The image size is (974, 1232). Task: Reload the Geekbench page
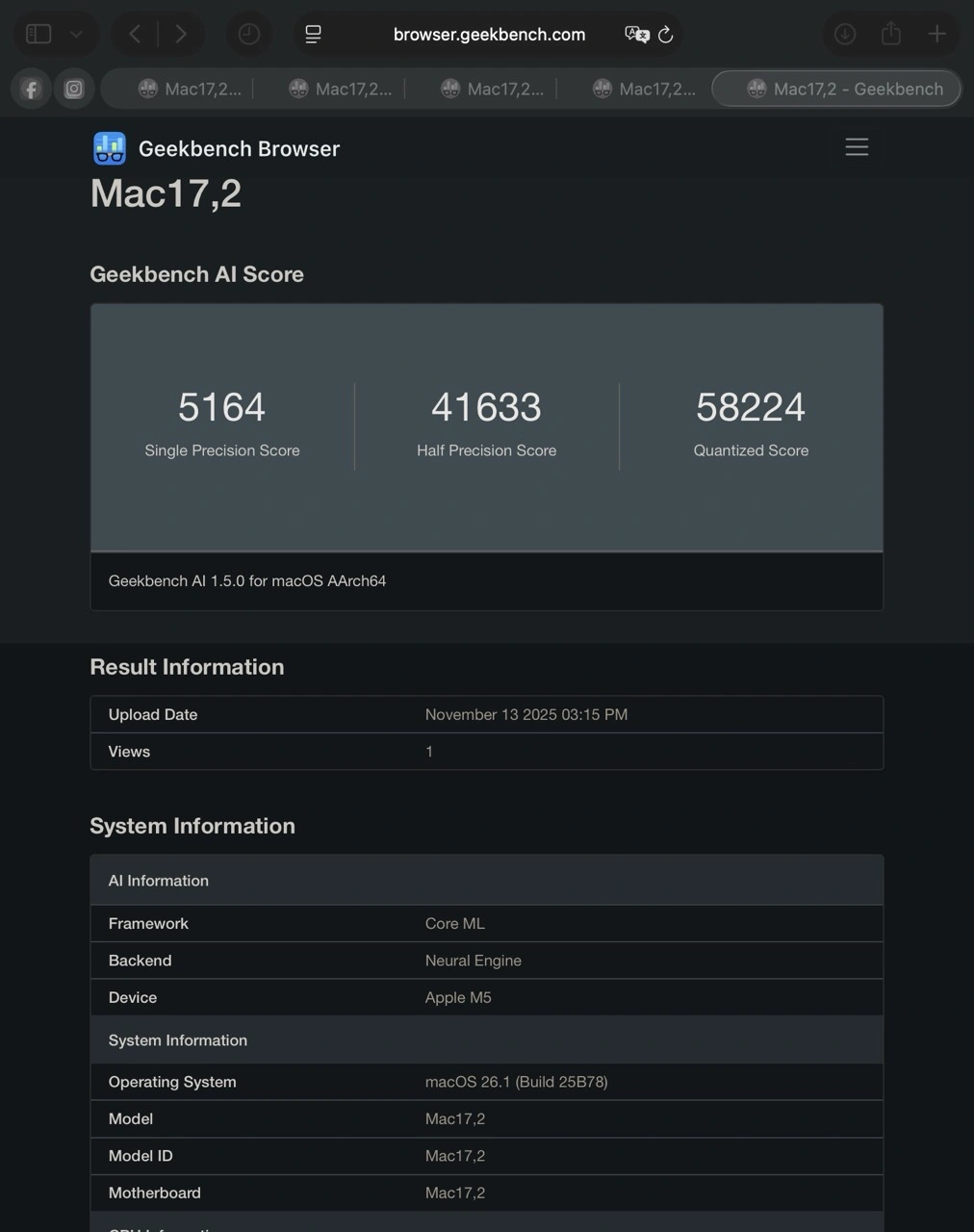click(665, 35)
